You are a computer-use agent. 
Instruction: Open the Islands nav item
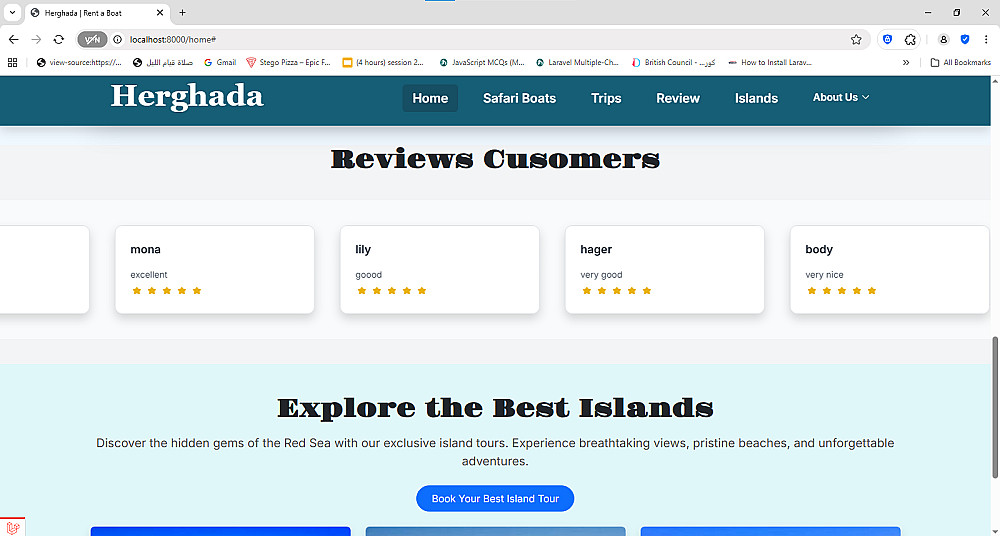point(756,98)
